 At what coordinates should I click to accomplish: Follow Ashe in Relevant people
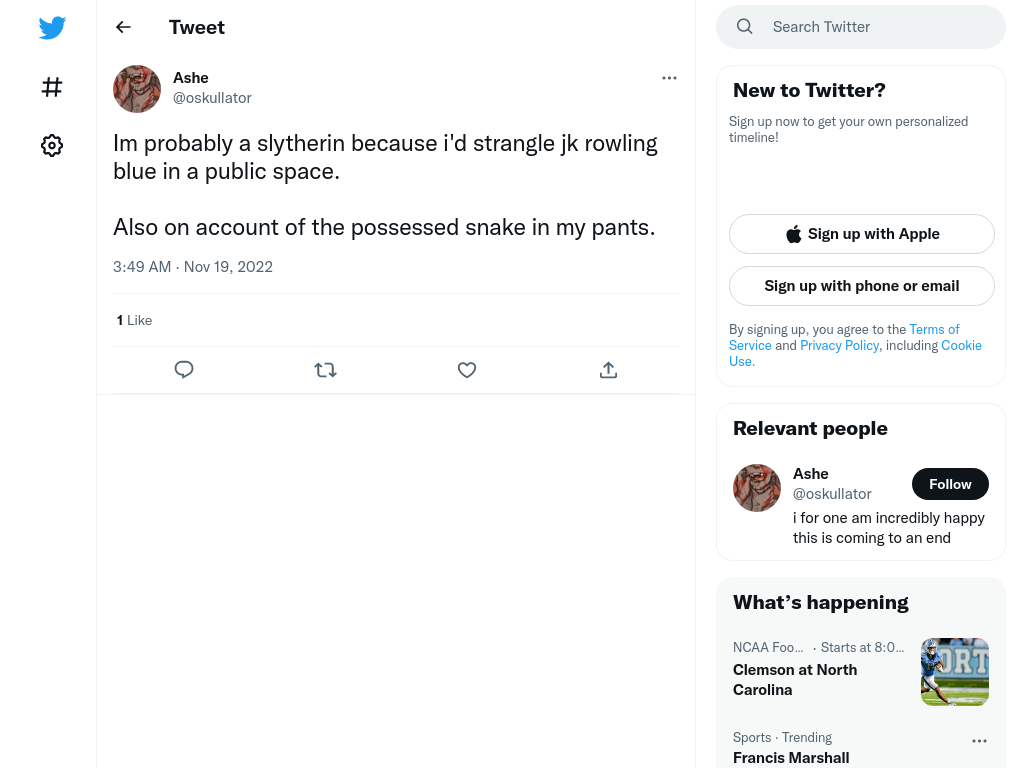pyautogui.click(x=950, y=484)
